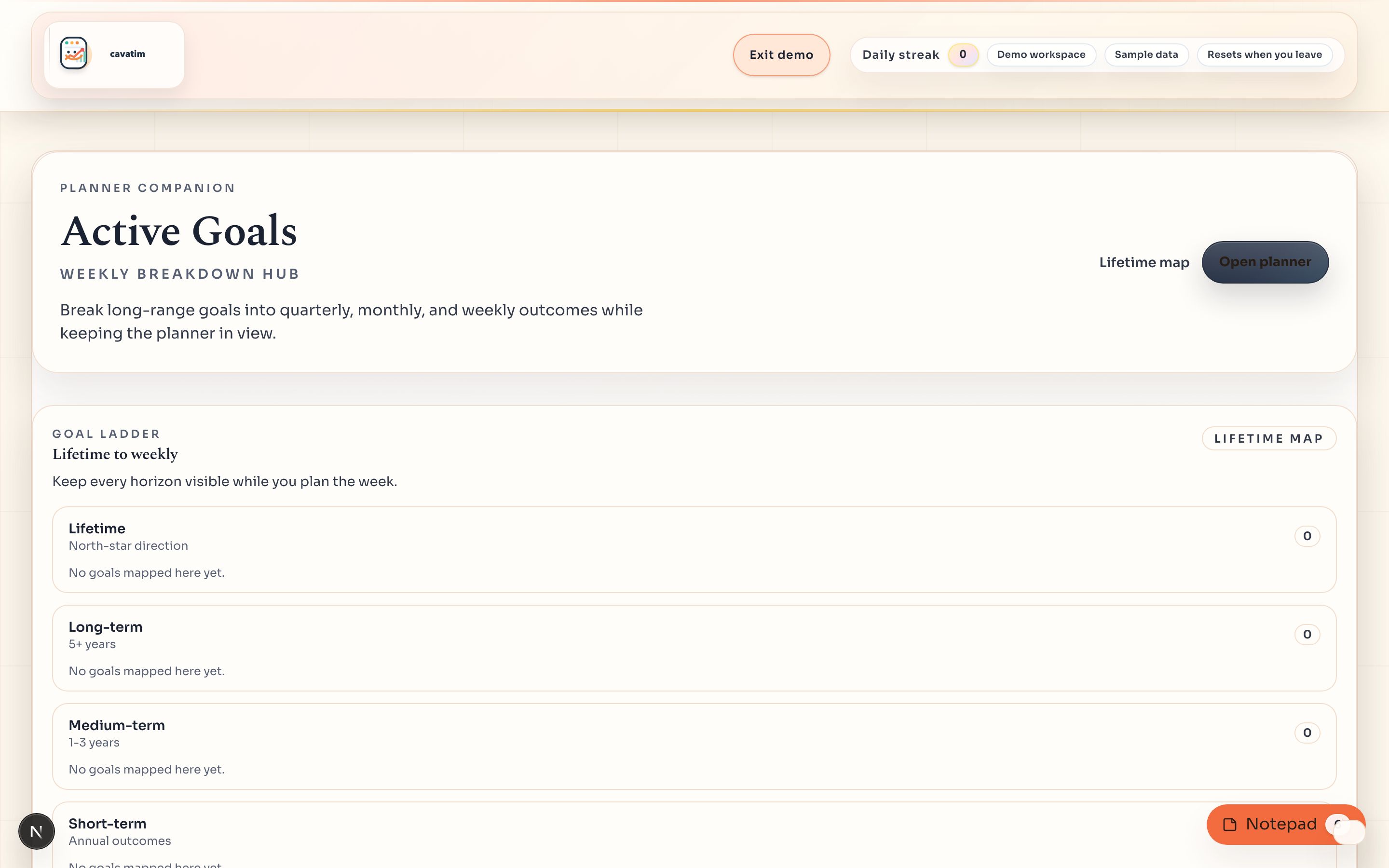Select the LIFETIME MAP pill tag
This screenshot has width=1389, height=868.
point(1268,439)
